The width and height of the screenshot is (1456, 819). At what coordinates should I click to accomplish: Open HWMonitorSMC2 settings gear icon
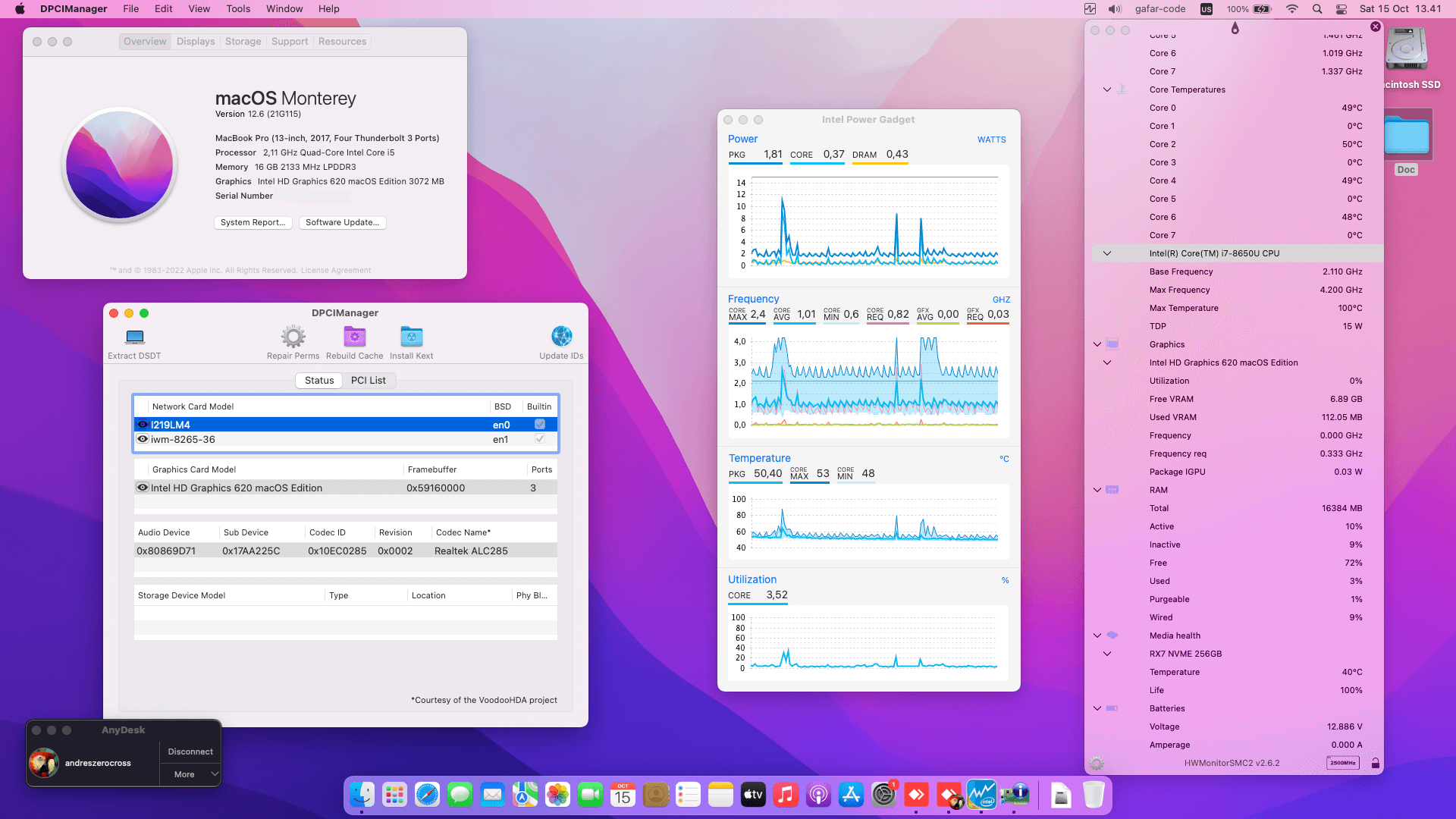[1097, 763]
